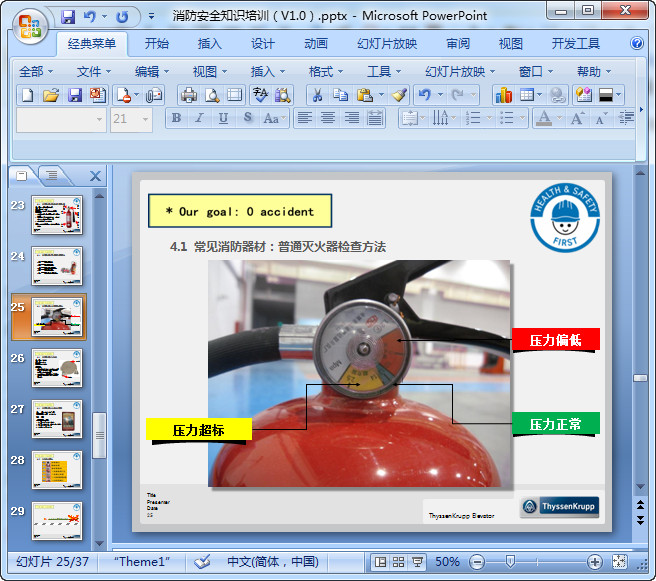Screen dimensions: 656x581
Task: Start Slide Show from status bar icon
Action: coord(417,562)
